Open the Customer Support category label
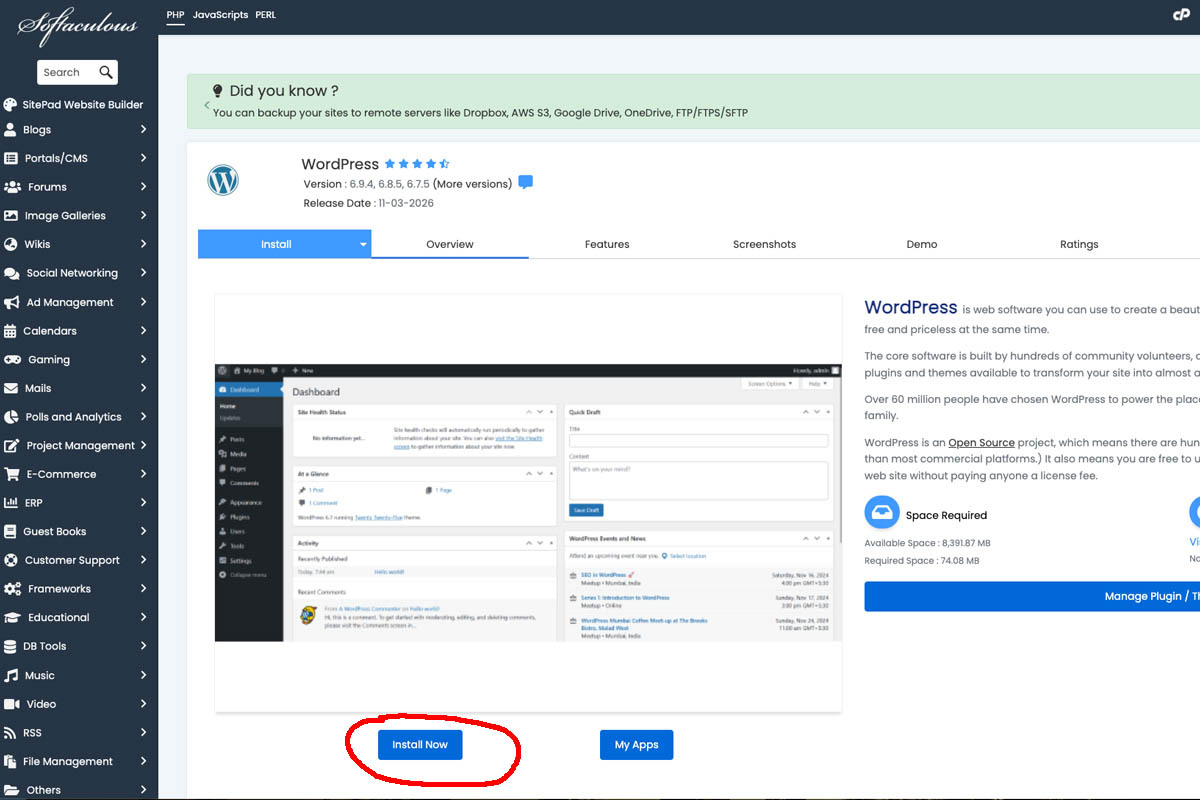 [x=72, y=561]
